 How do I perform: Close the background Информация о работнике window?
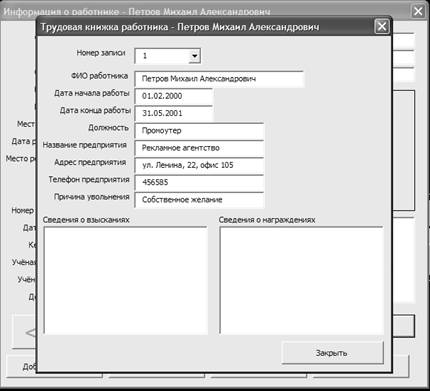418,11
